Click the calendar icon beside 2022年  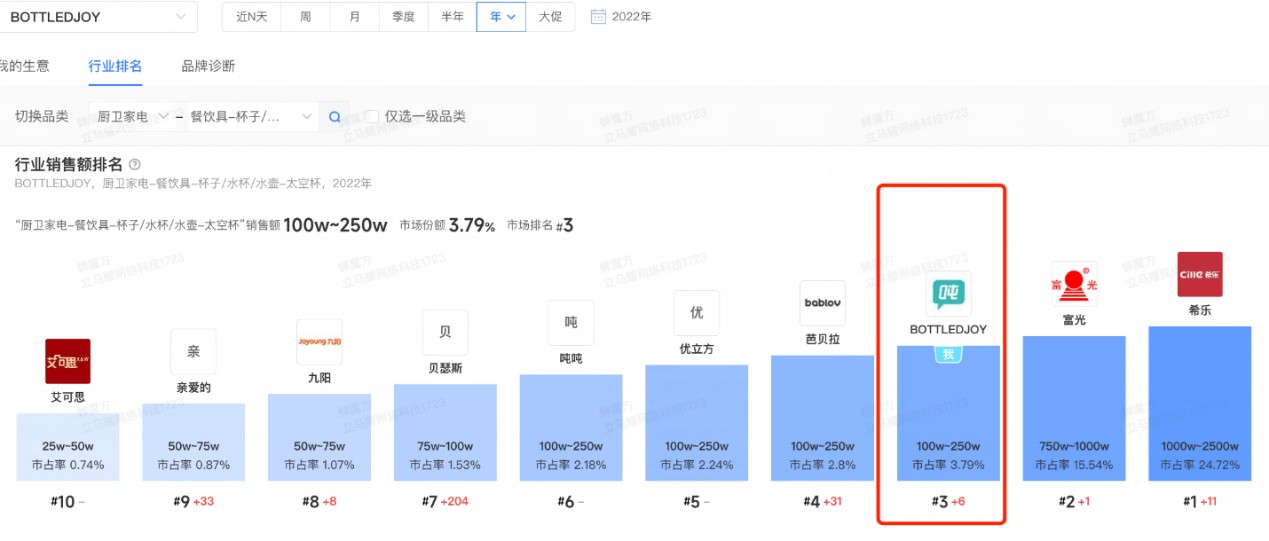coord(598,17)
